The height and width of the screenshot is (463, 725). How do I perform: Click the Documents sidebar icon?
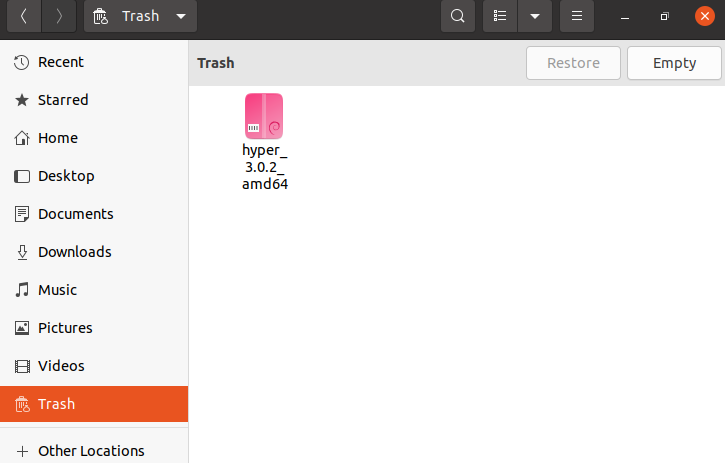click(22, 214)
